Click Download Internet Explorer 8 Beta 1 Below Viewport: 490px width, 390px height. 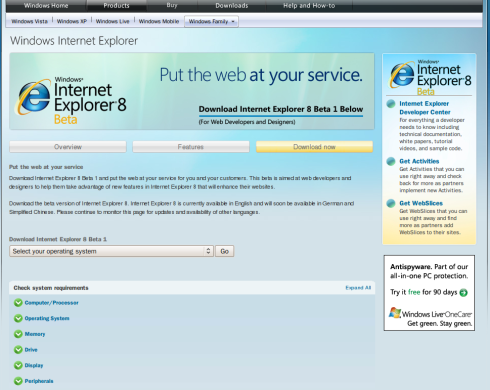click(281, 109)
